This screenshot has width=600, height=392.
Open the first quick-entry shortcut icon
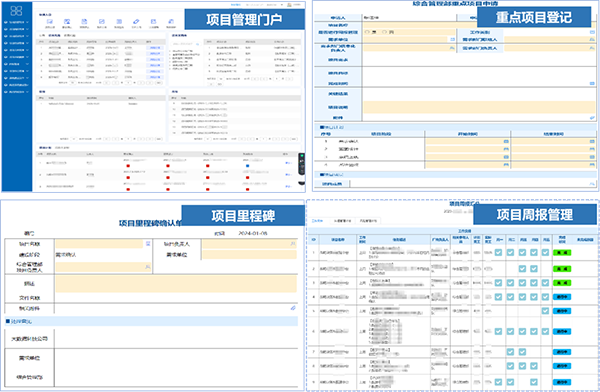49,22
